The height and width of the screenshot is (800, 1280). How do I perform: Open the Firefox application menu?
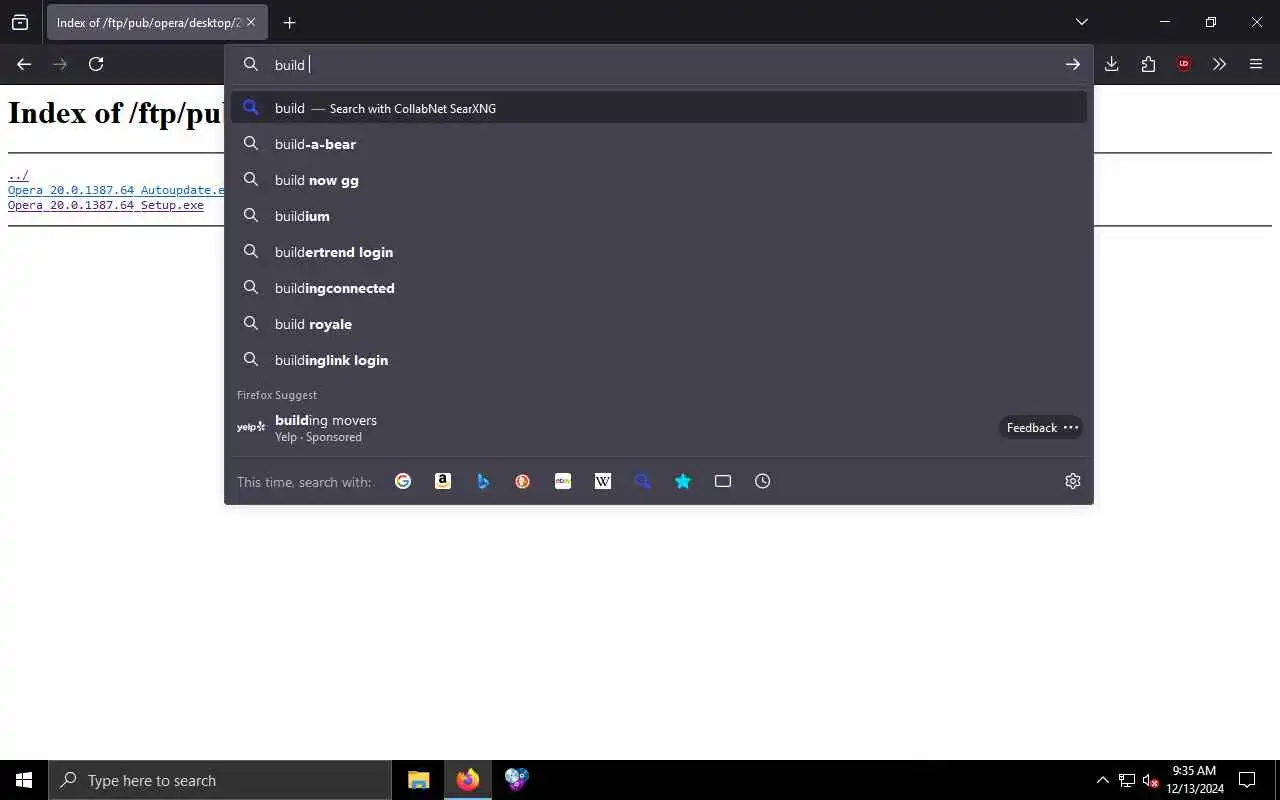pyautogui.click(x=1256, y=64)
